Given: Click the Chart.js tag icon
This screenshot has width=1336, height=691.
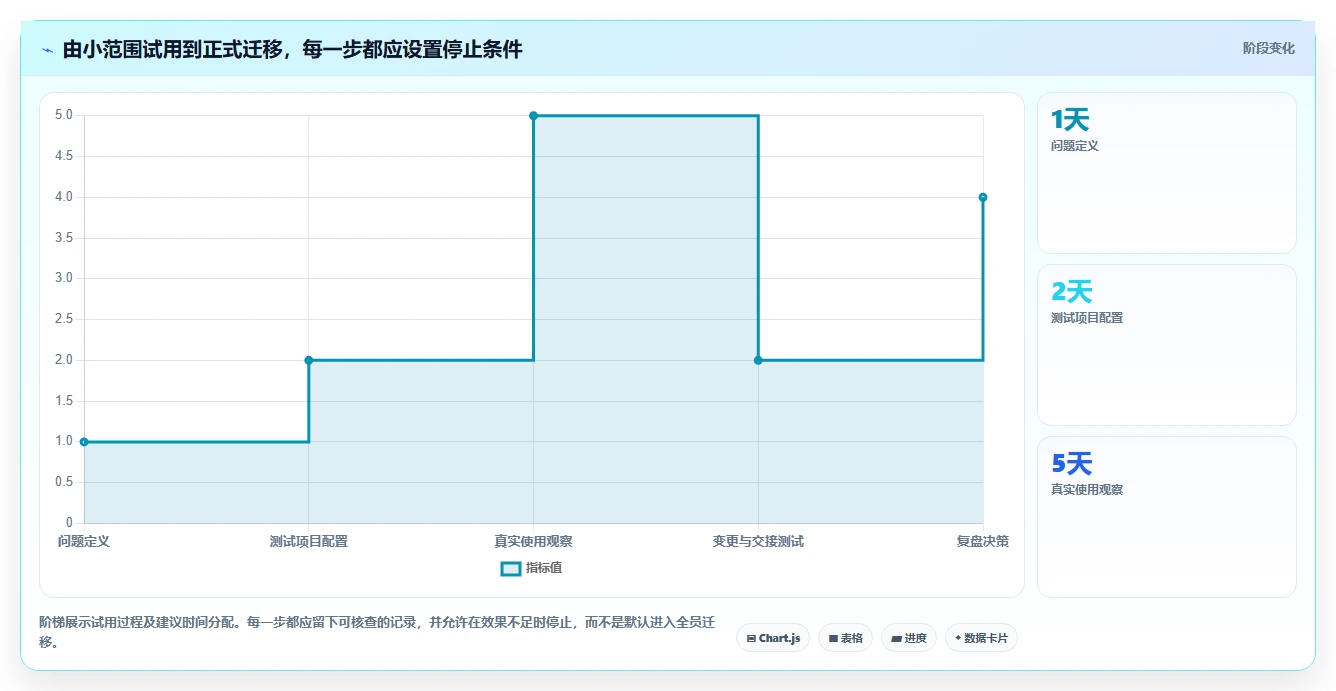Looking at the screenshot, I should coord(751,638).
